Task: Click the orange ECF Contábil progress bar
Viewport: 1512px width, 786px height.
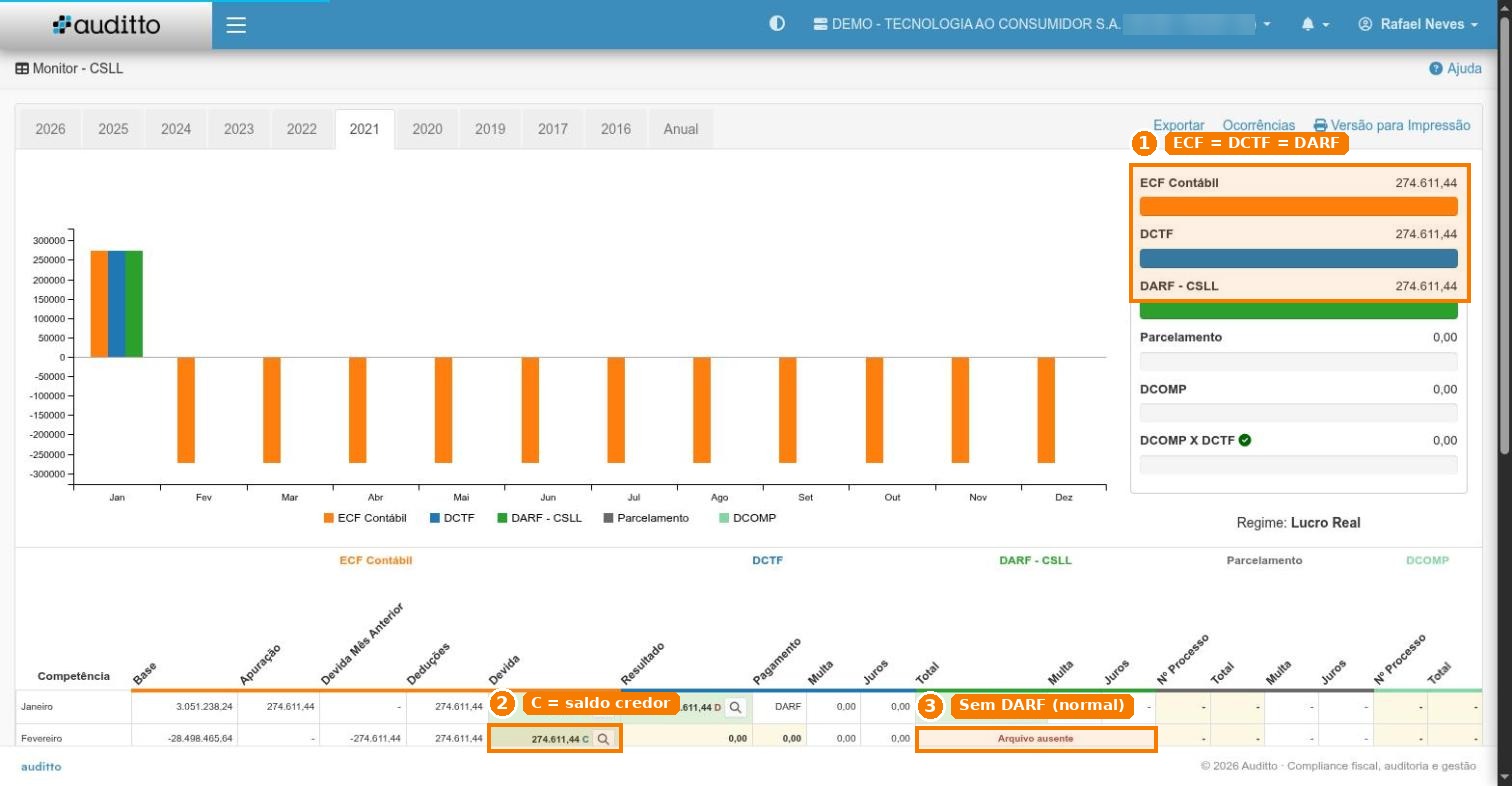Action: [1298, 207]
